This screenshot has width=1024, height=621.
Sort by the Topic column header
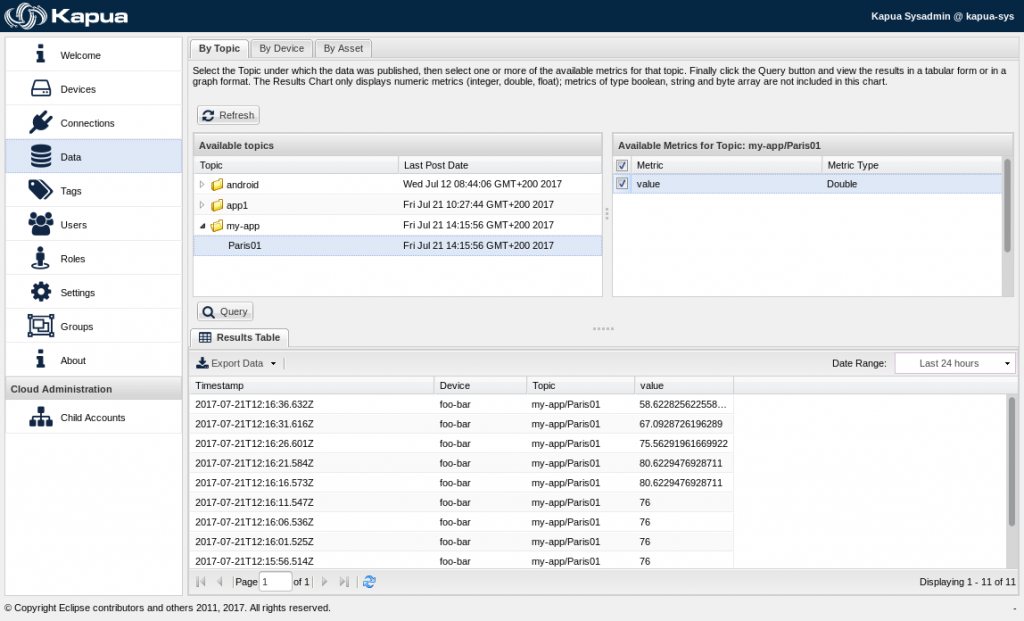point(296,165)
